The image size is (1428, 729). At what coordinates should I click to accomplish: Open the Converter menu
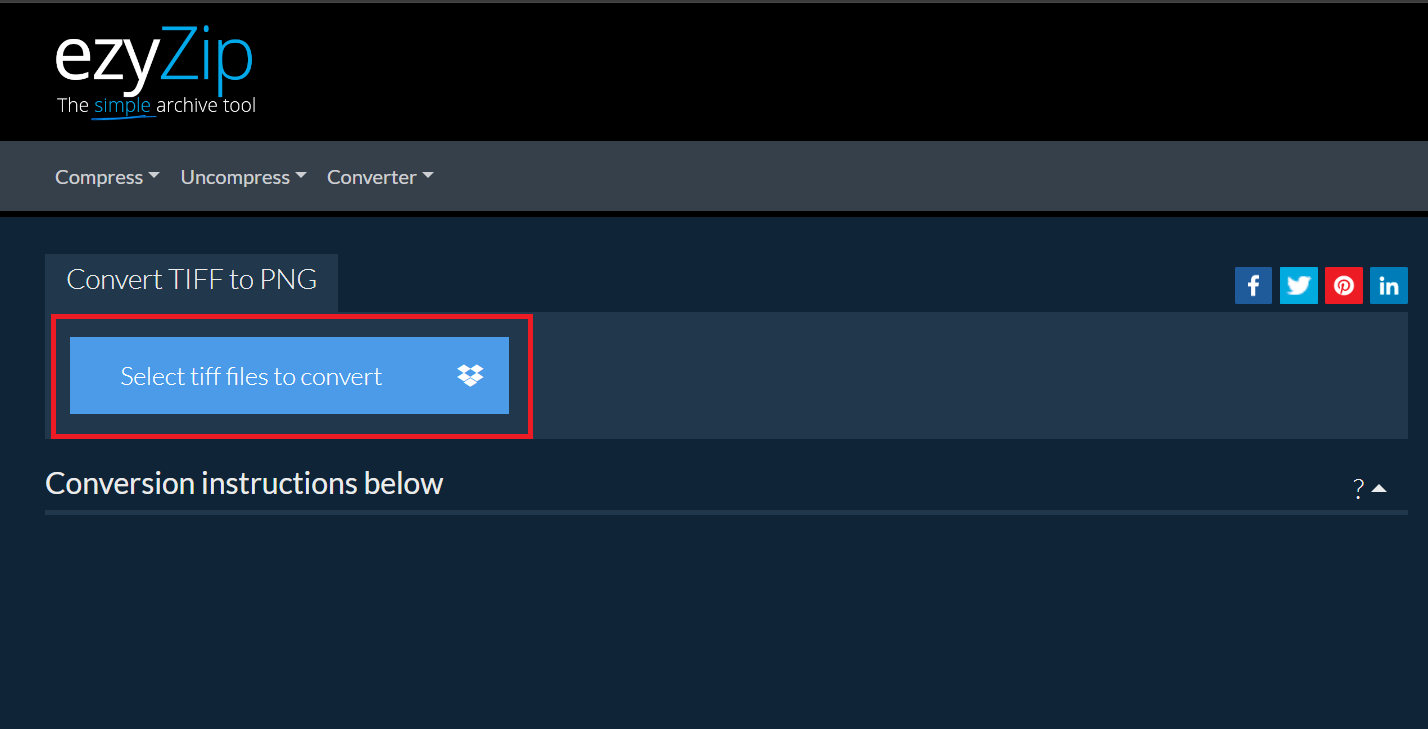(x=371, y=177)
